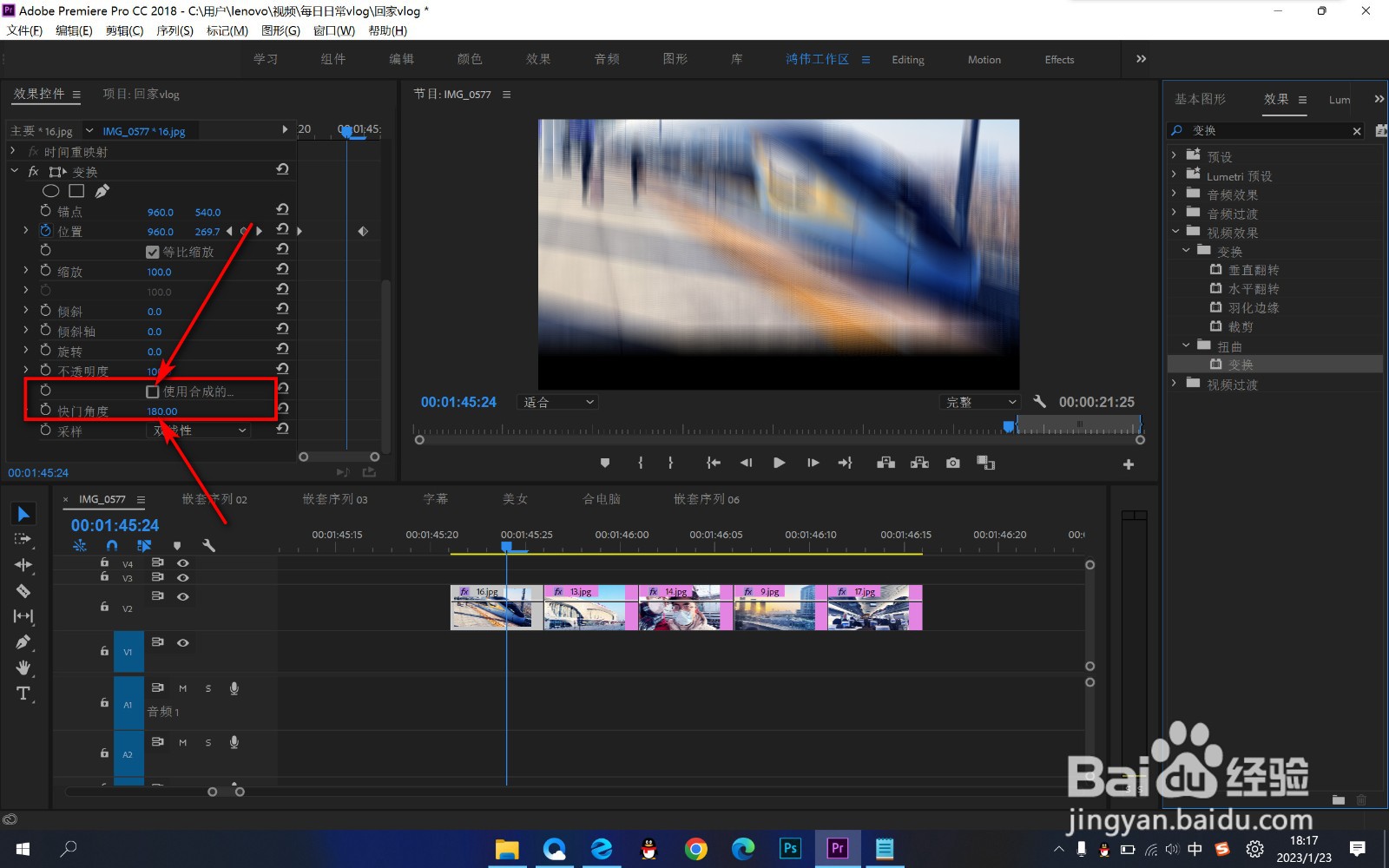Pick the free draw bezier mask pen
This screenshot has height=868, width=1389.
tap(102, 191)
